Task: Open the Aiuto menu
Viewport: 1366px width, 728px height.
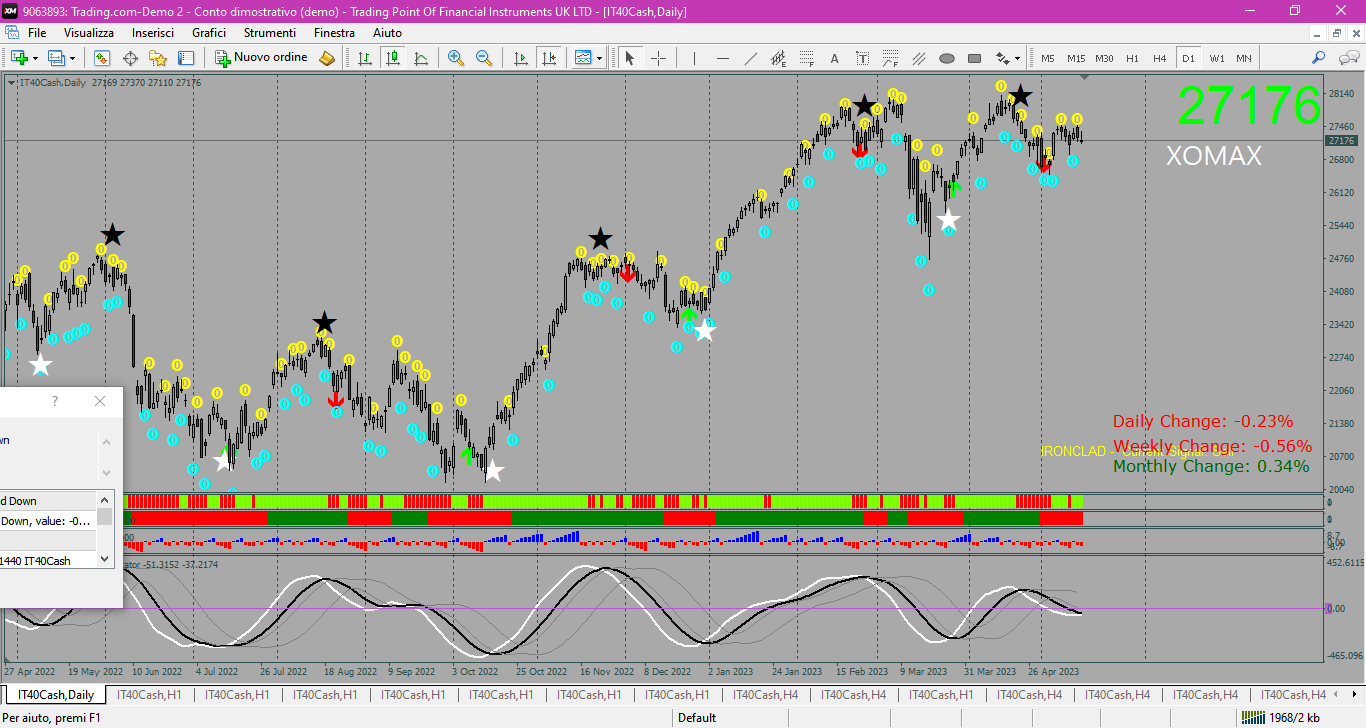Action: pos(387,32)
